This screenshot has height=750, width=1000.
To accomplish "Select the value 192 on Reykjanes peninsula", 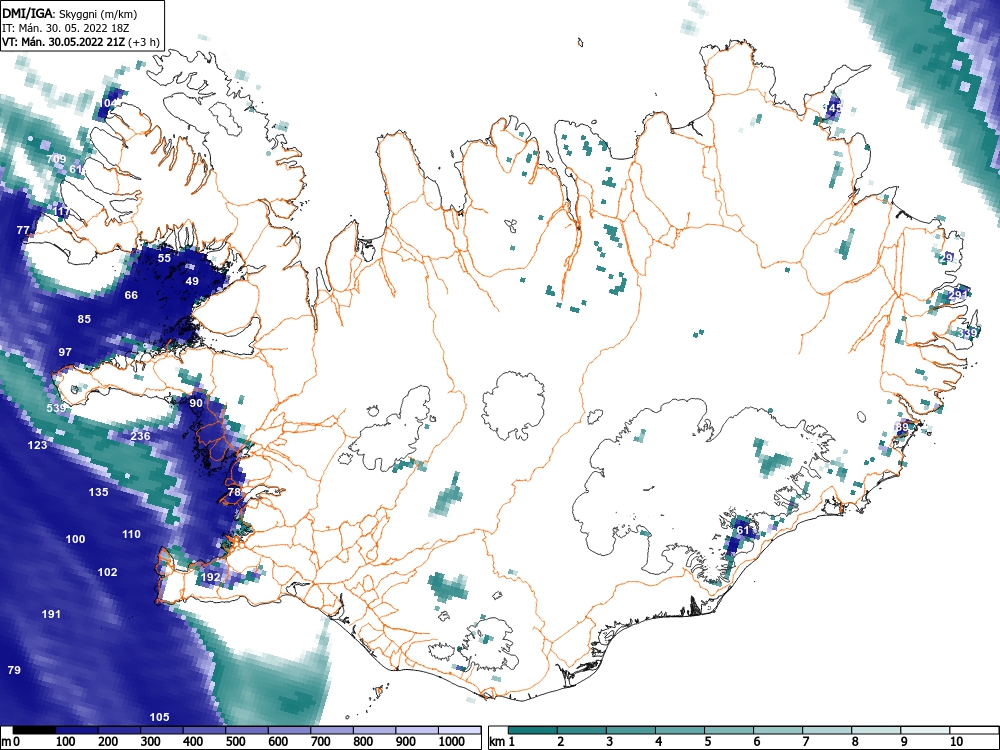I will point(210,577).
